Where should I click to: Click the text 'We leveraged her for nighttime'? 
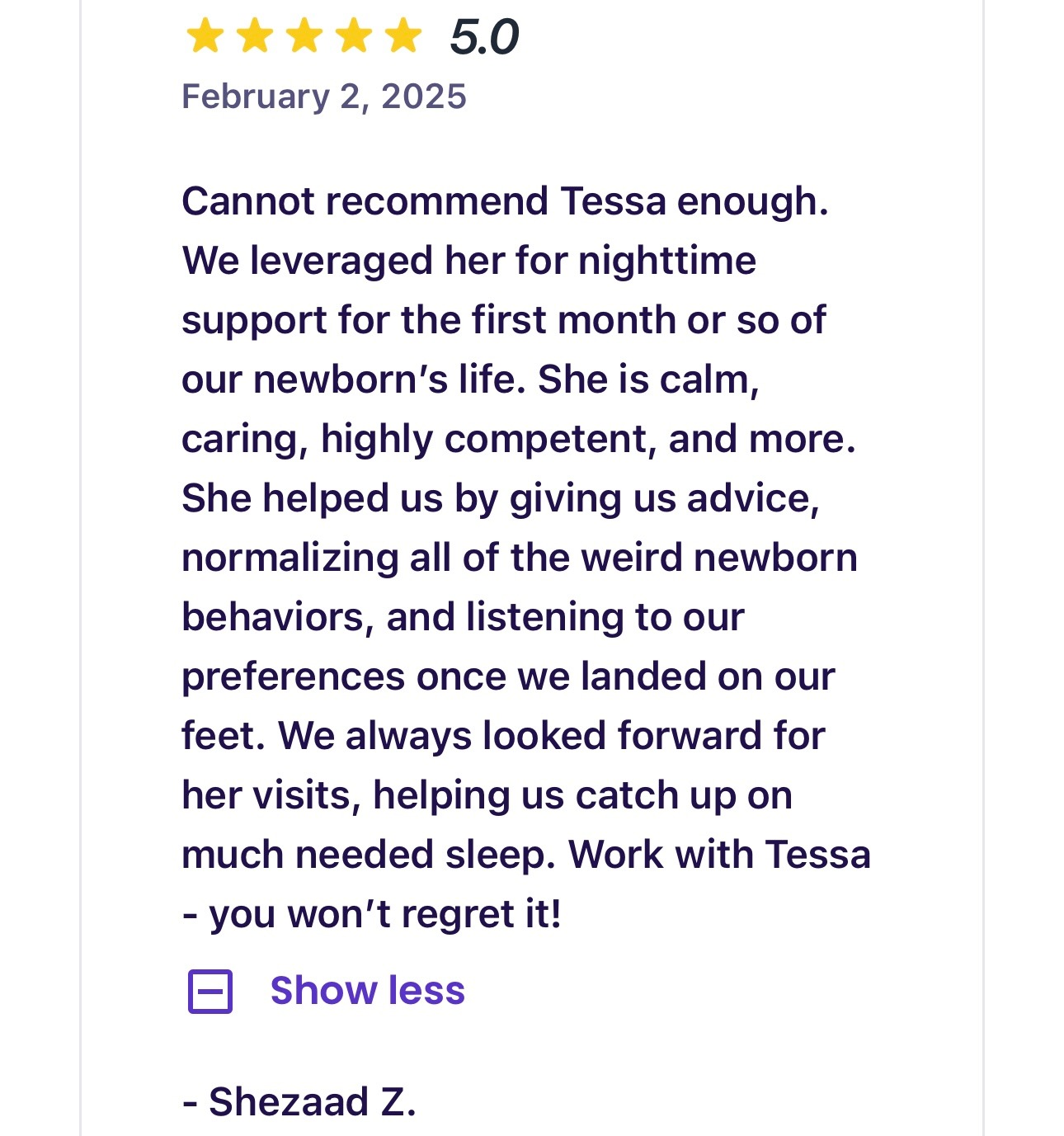[x=468, y=261]
